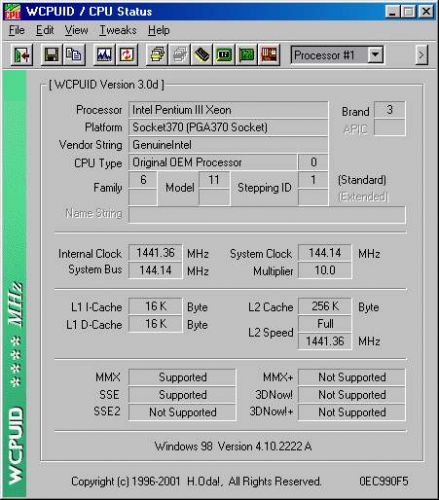The image size is (439, 500).
Task: Click the yellow stacked windows icon
Action: (x=157, y=55)
